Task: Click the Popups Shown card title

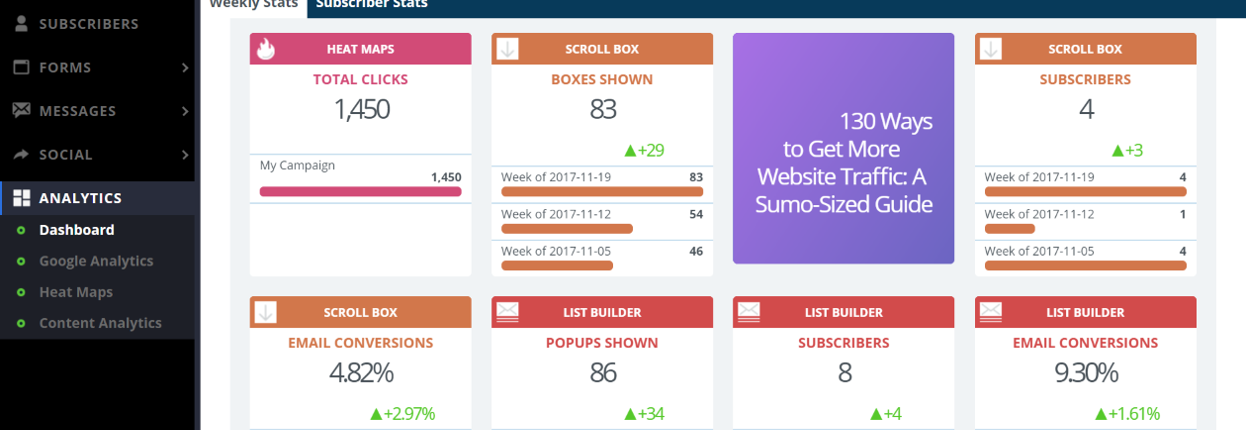Action: (603, 343)
